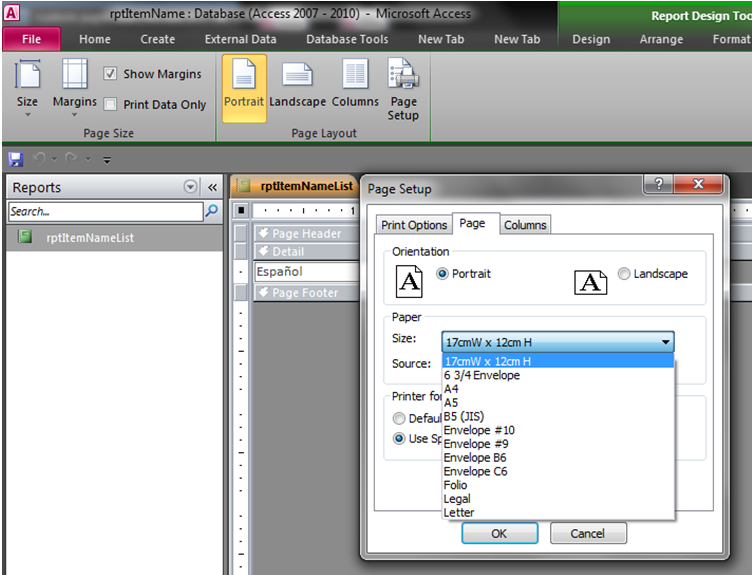This screenshot has width=752, height=575.
Task: Click the search magnifier in Reports pane
Action: tap(212, 211)
